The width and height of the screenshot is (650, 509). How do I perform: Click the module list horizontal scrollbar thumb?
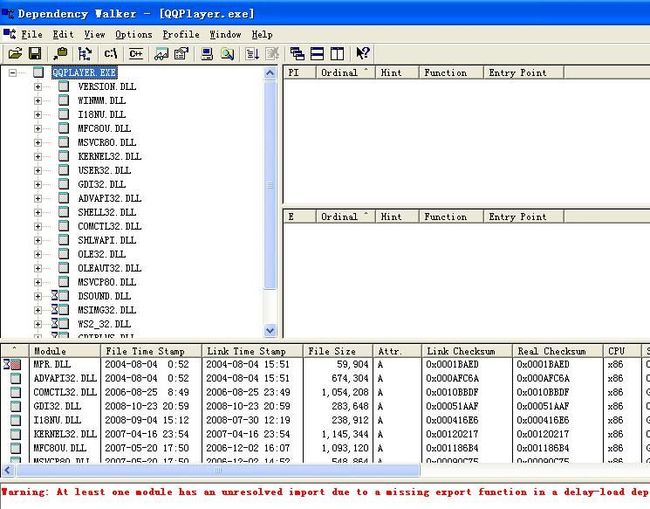218,470
